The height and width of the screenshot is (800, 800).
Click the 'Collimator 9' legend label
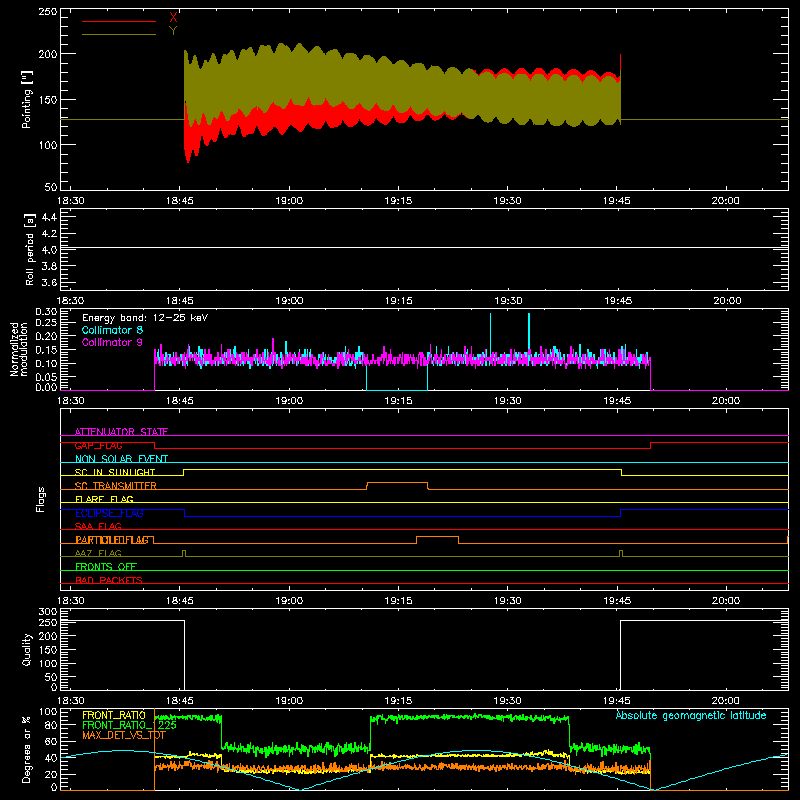pos(112,342)
